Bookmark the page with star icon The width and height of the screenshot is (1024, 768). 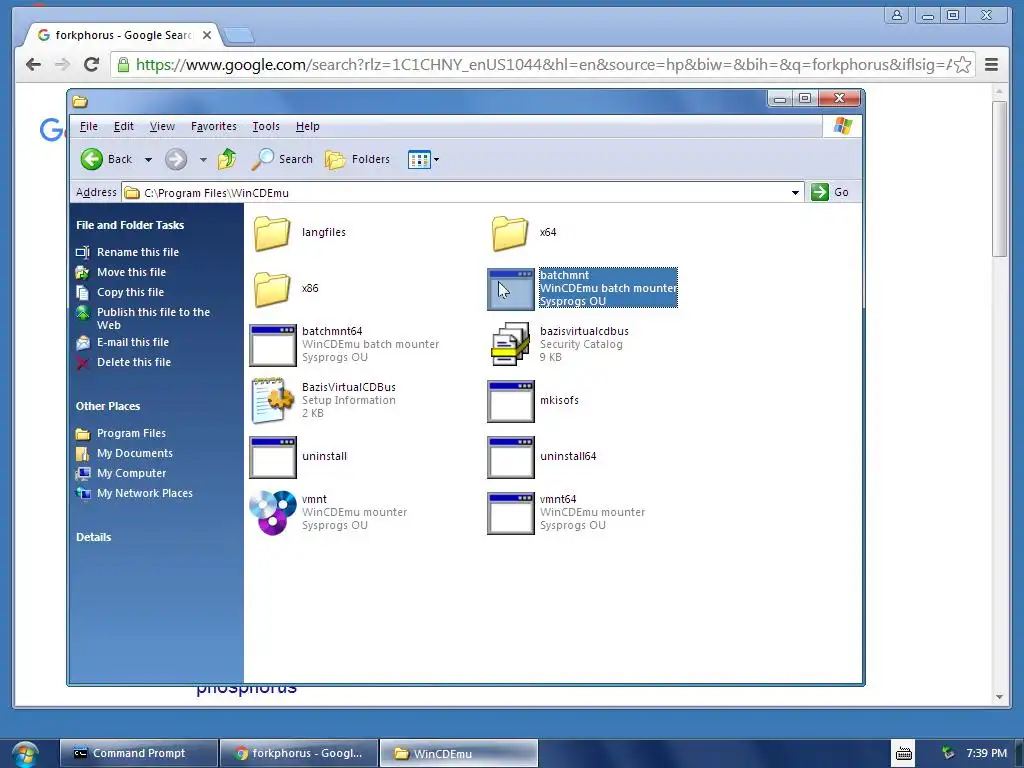click(962, 65)
